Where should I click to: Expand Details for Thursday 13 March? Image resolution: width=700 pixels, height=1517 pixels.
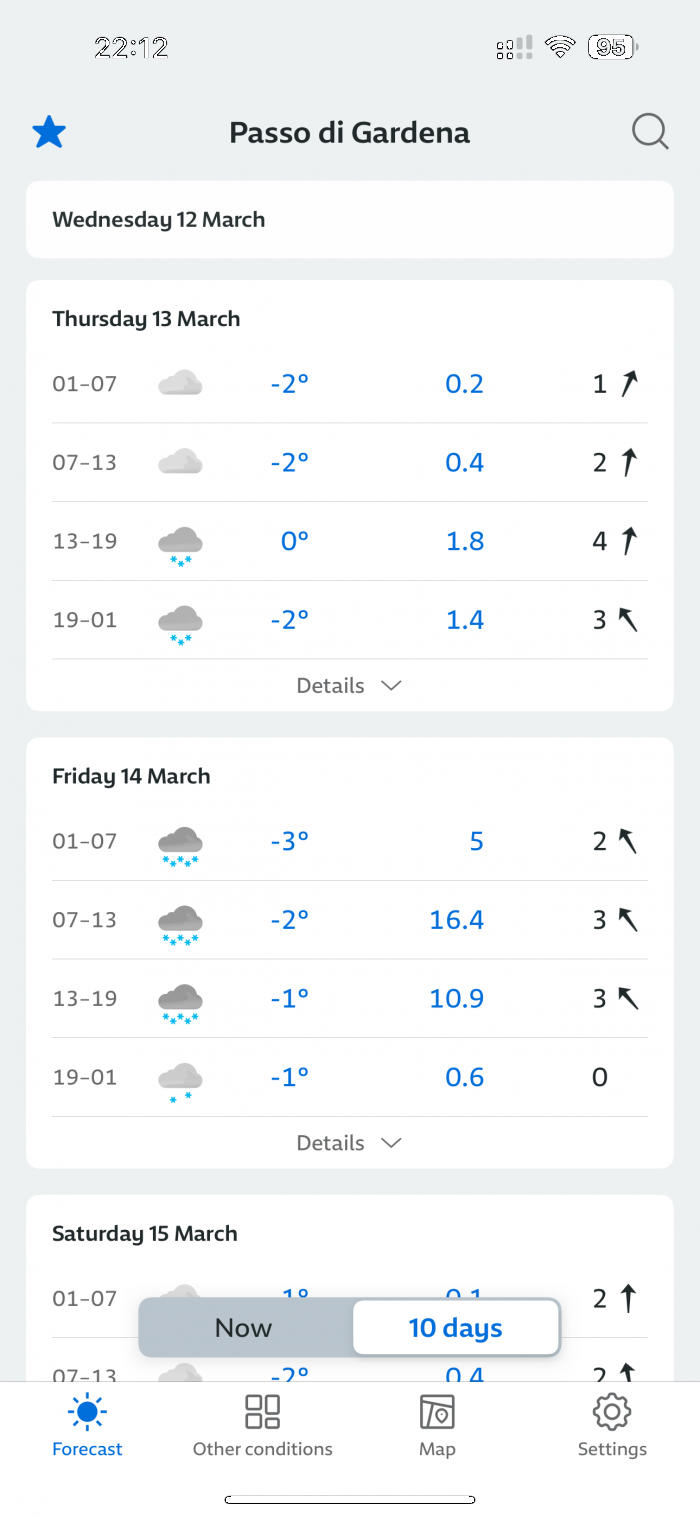pos(349,686)
